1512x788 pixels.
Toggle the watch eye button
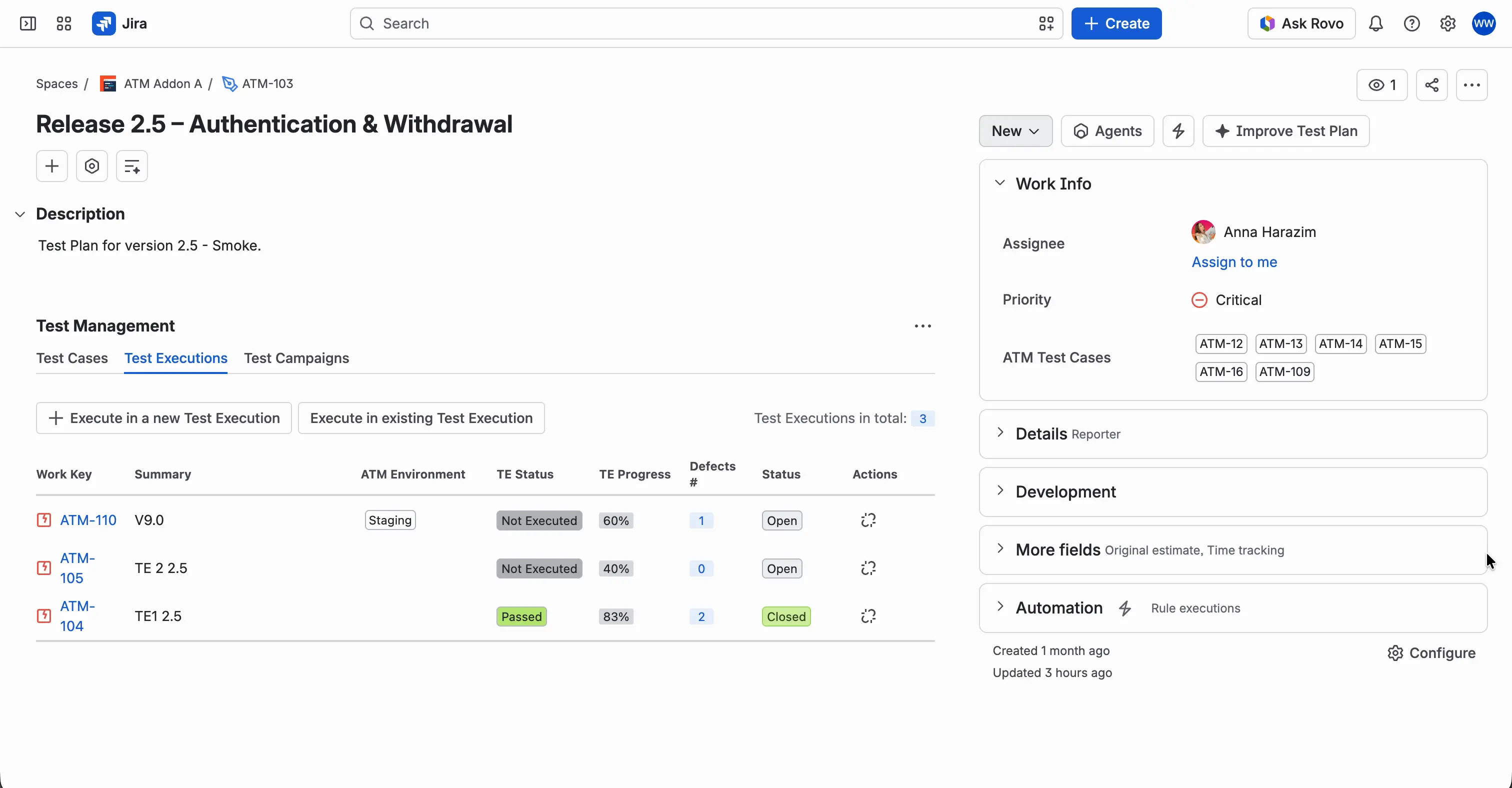point(1381,85)
